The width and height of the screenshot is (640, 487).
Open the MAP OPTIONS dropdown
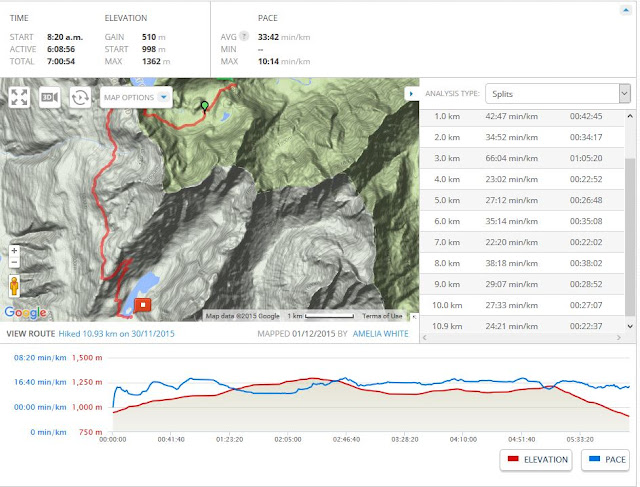(136, 97)
